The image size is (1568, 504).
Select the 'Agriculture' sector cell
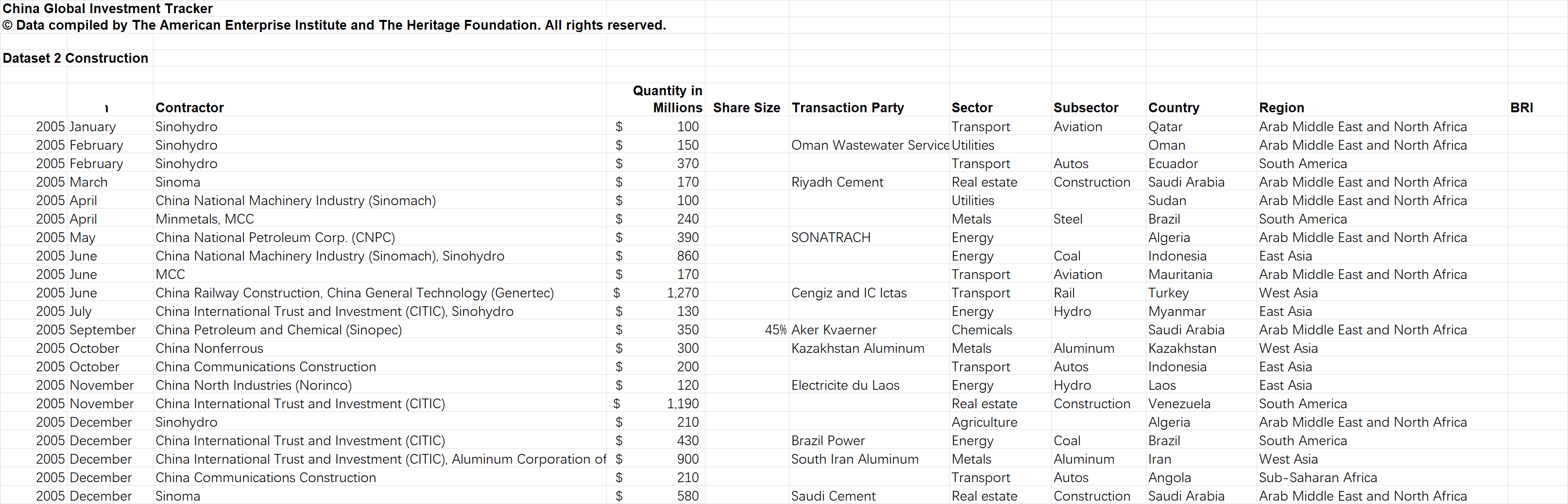click(x=984, y=422)
